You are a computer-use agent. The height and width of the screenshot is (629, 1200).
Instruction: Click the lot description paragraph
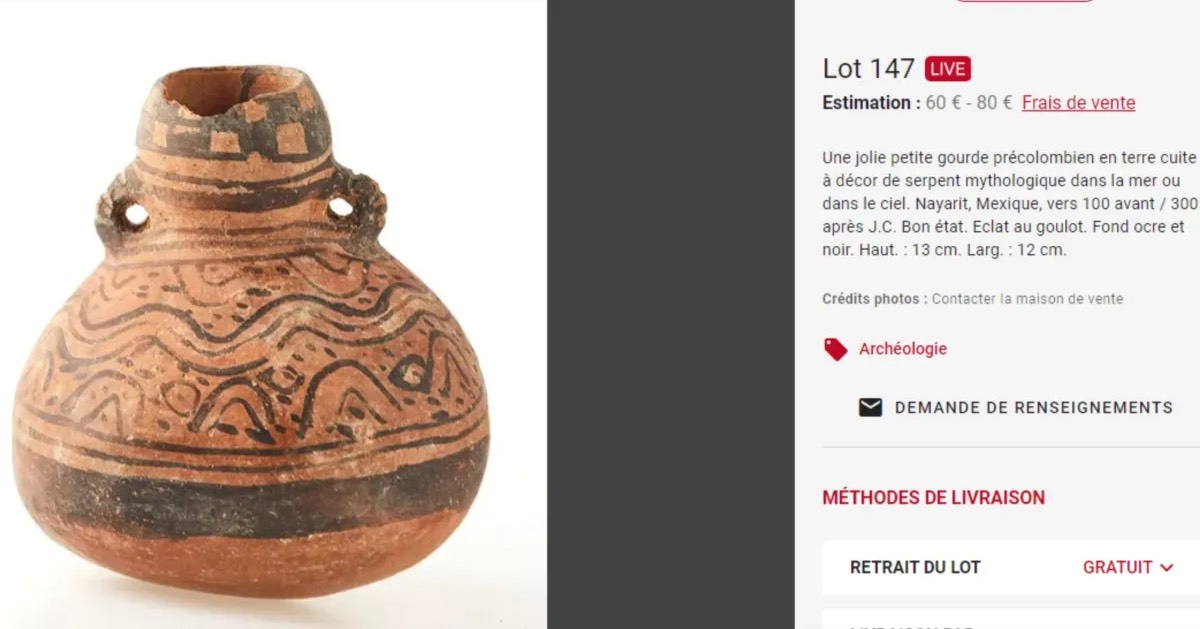1011,204
